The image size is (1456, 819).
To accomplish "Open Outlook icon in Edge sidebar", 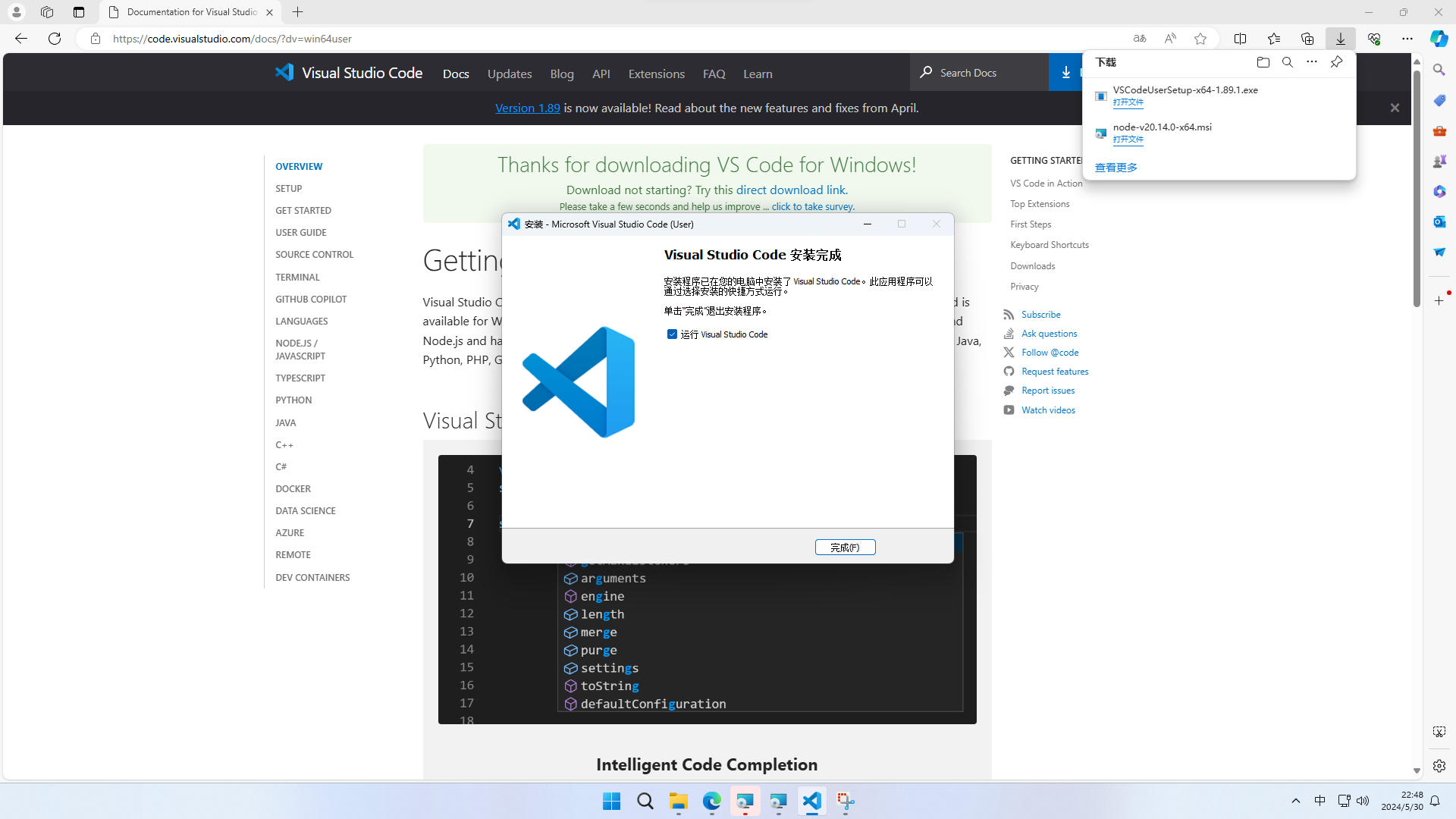I will 1439,221.
